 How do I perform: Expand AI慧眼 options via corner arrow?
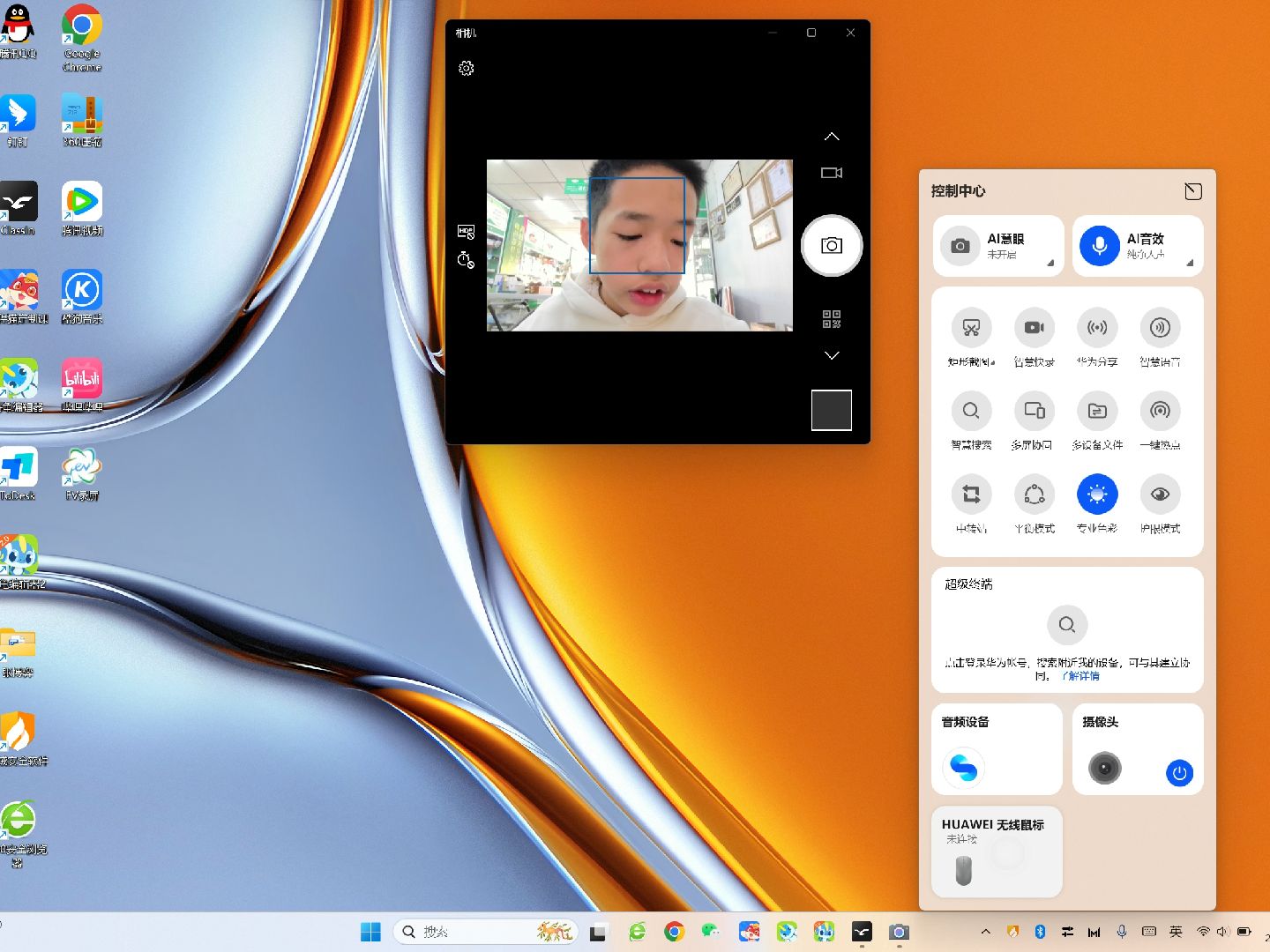point(1050,263)
